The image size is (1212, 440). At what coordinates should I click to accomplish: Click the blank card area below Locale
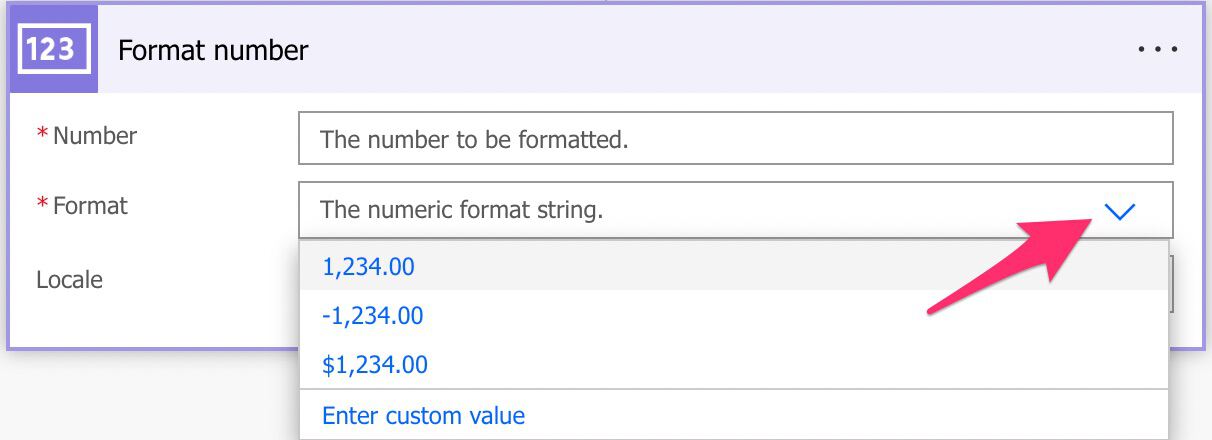click(150, 325)
